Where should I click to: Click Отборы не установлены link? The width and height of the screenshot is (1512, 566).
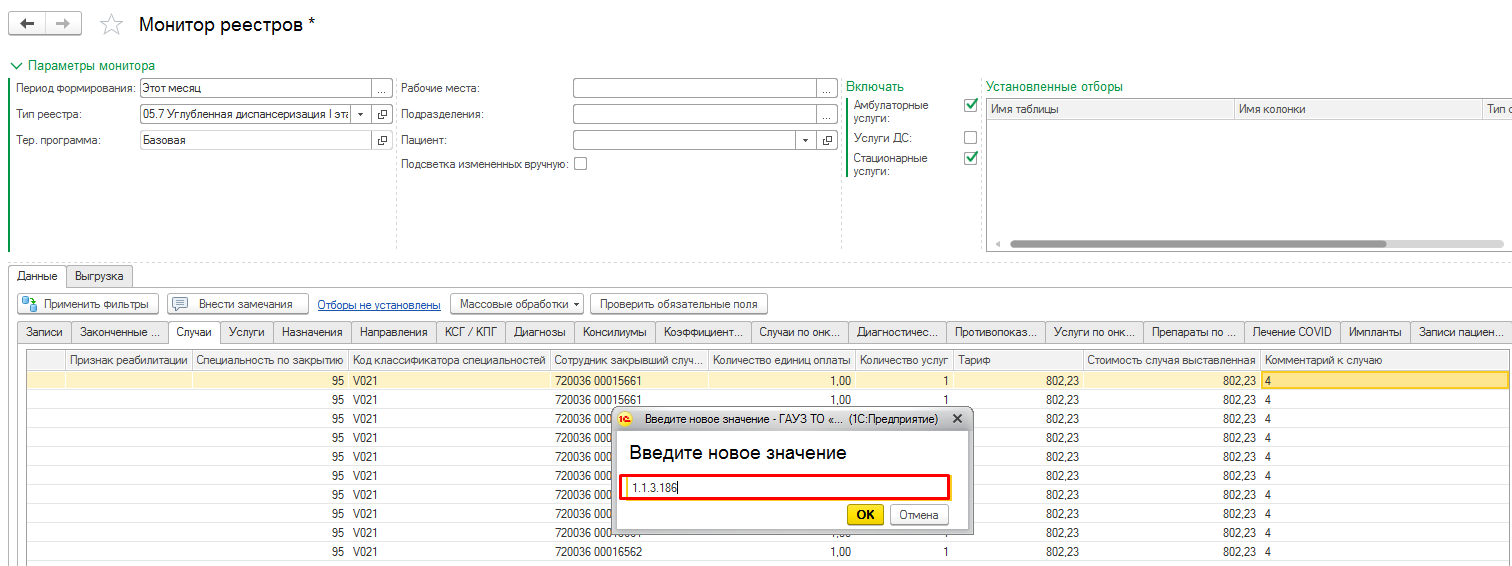pos(379,305)
